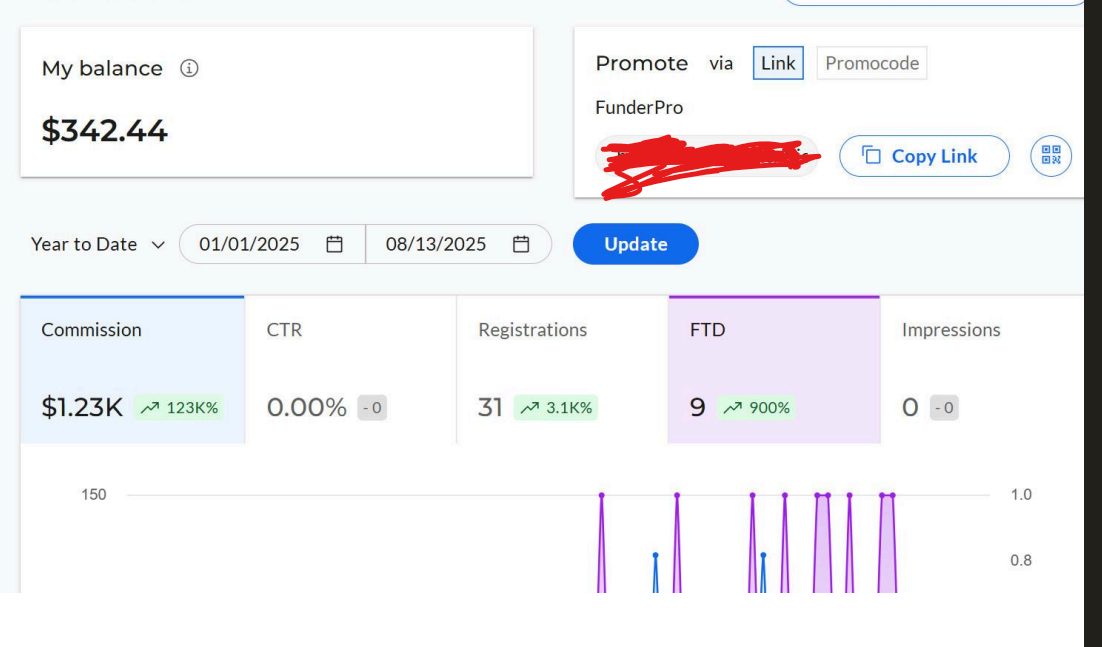
Task: Click the Copy Link button
Action: 923,156
